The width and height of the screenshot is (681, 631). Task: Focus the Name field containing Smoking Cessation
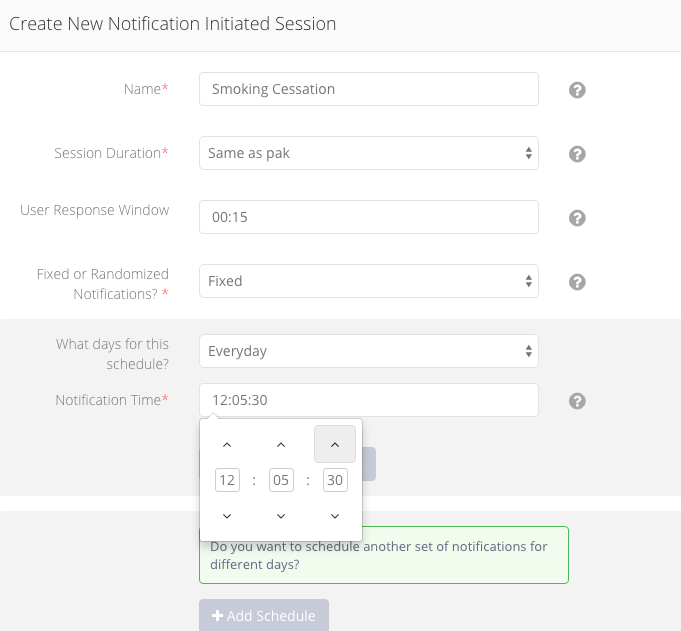point(369,89)
